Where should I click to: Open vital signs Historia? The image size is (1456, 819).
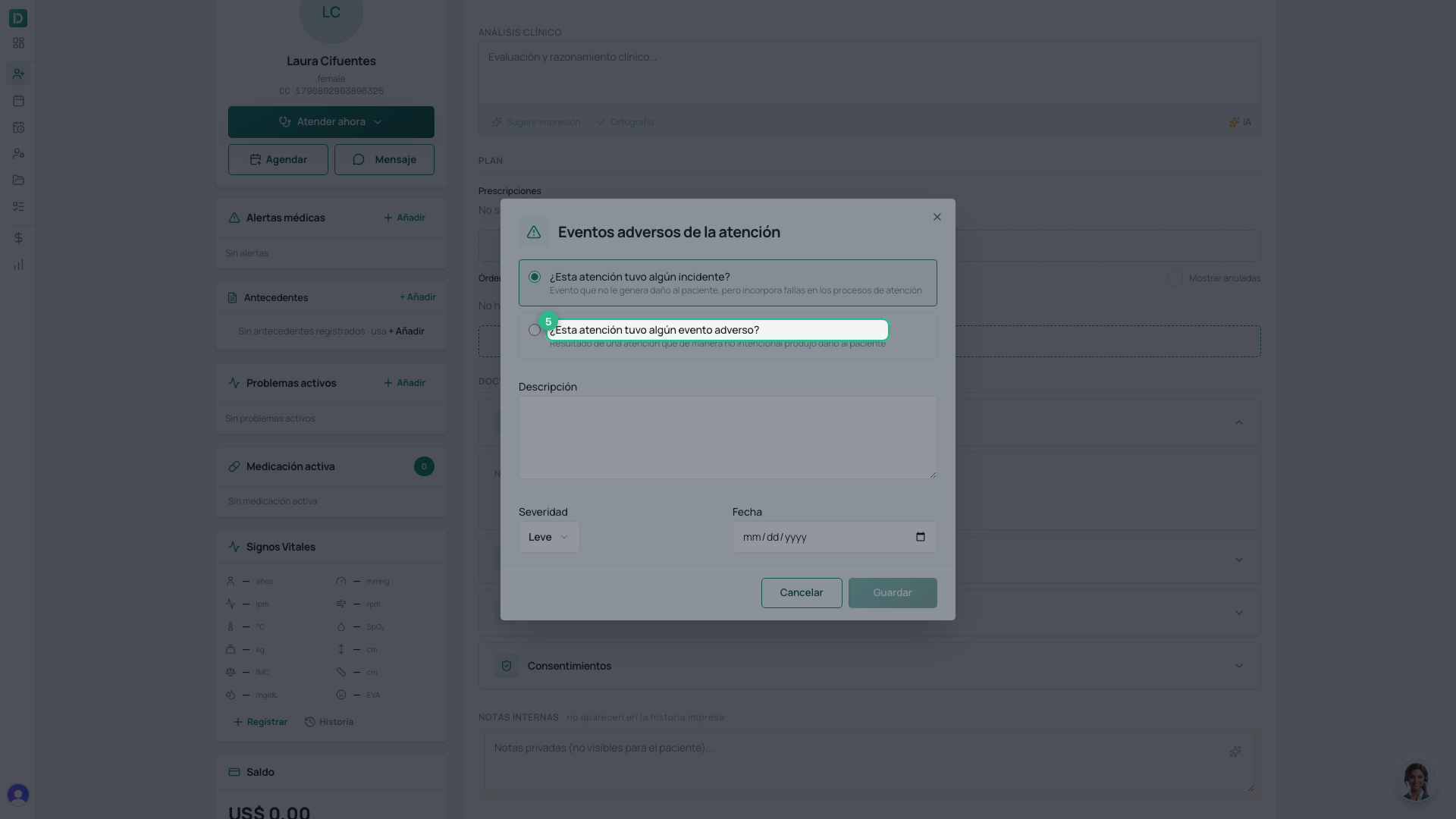329,722
